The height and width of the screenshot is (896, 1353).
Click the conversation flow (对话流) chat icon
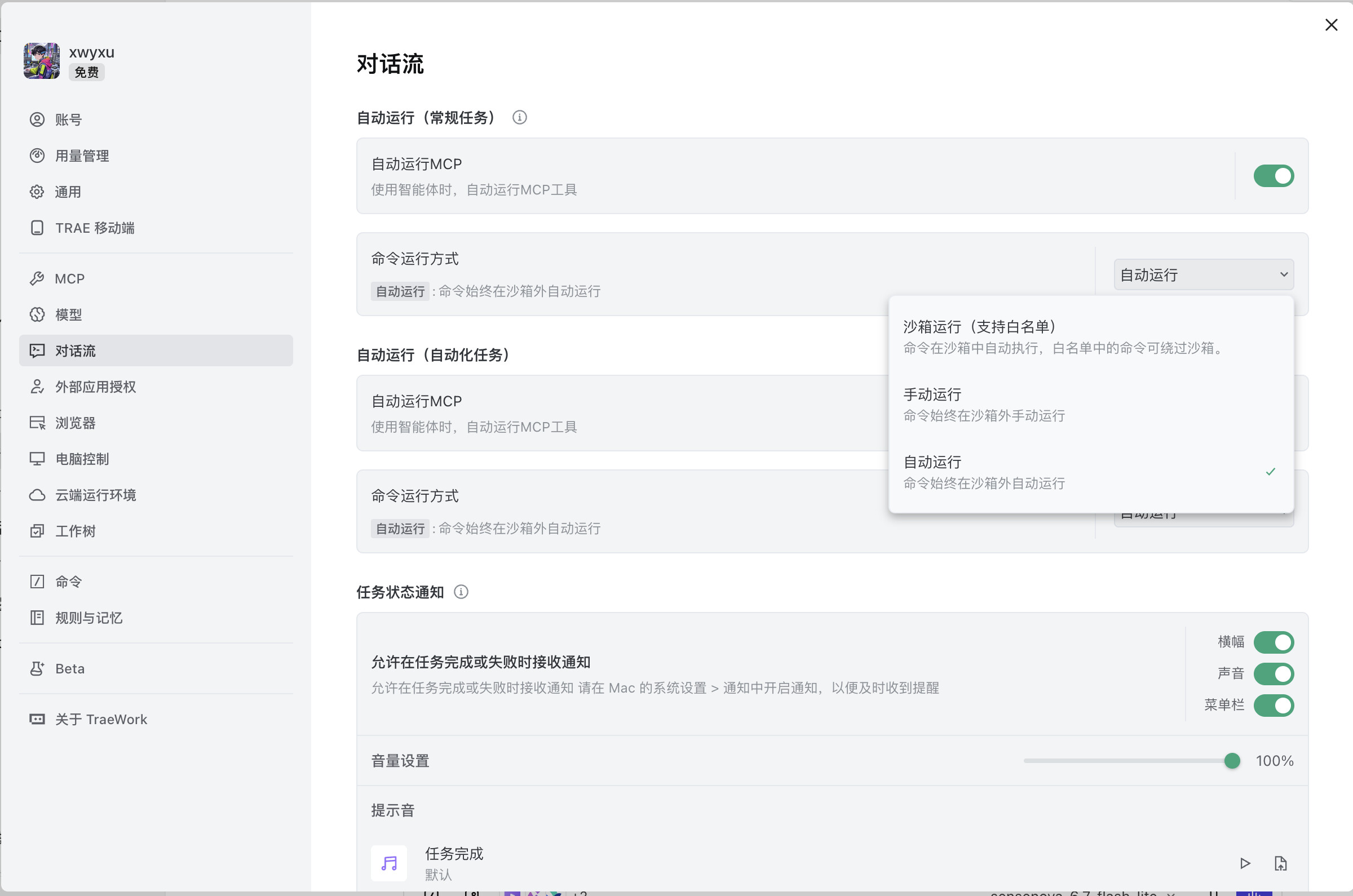[x=37, y=351]
